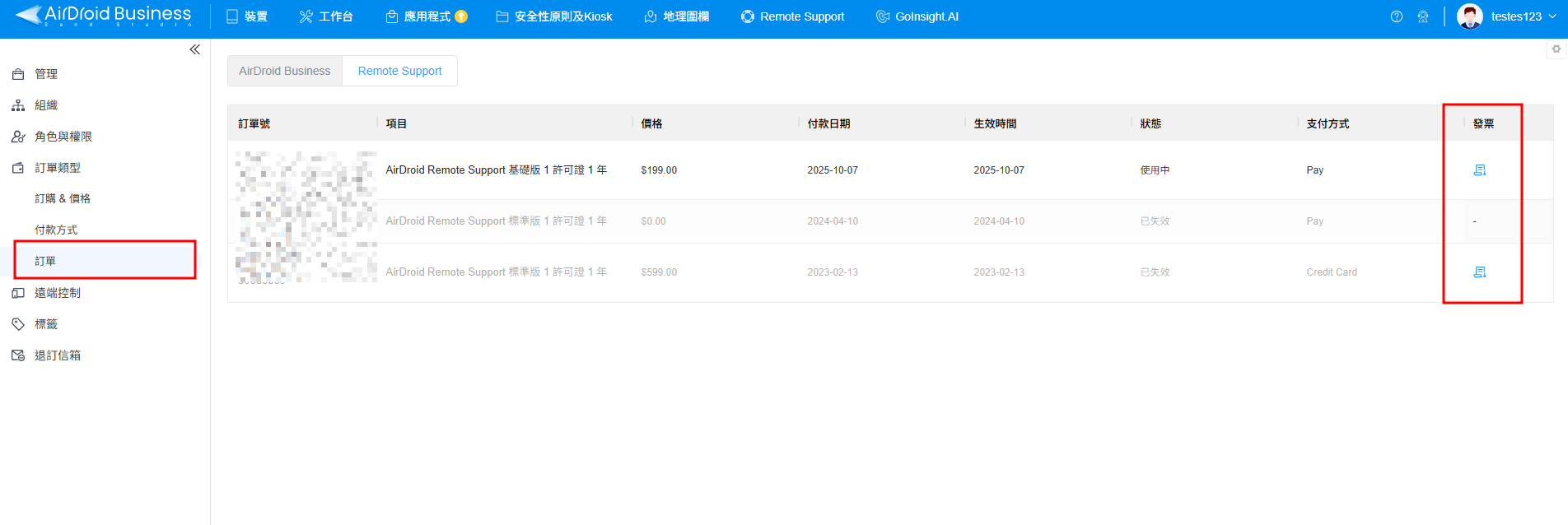Click the $599.00 price cell

659,272
